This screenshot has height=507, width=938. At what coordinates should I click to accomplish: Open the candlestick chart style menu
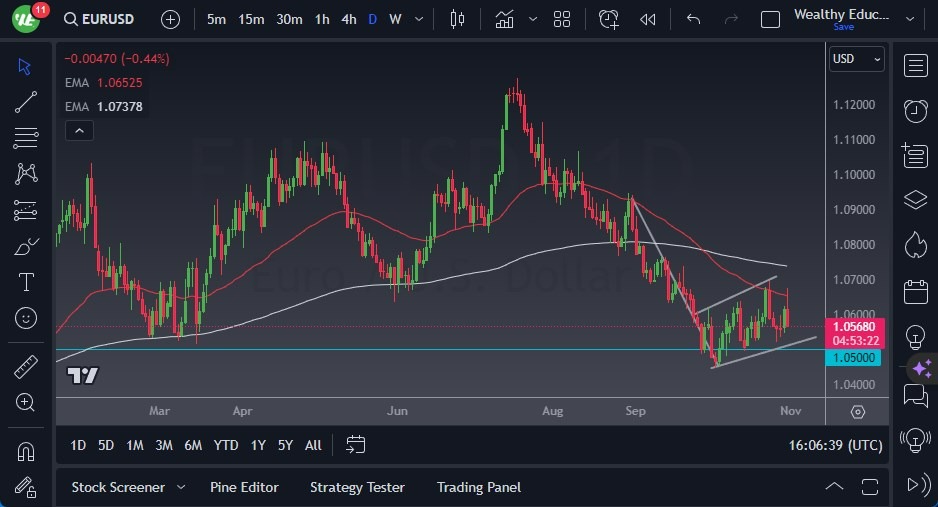[457, 19]
